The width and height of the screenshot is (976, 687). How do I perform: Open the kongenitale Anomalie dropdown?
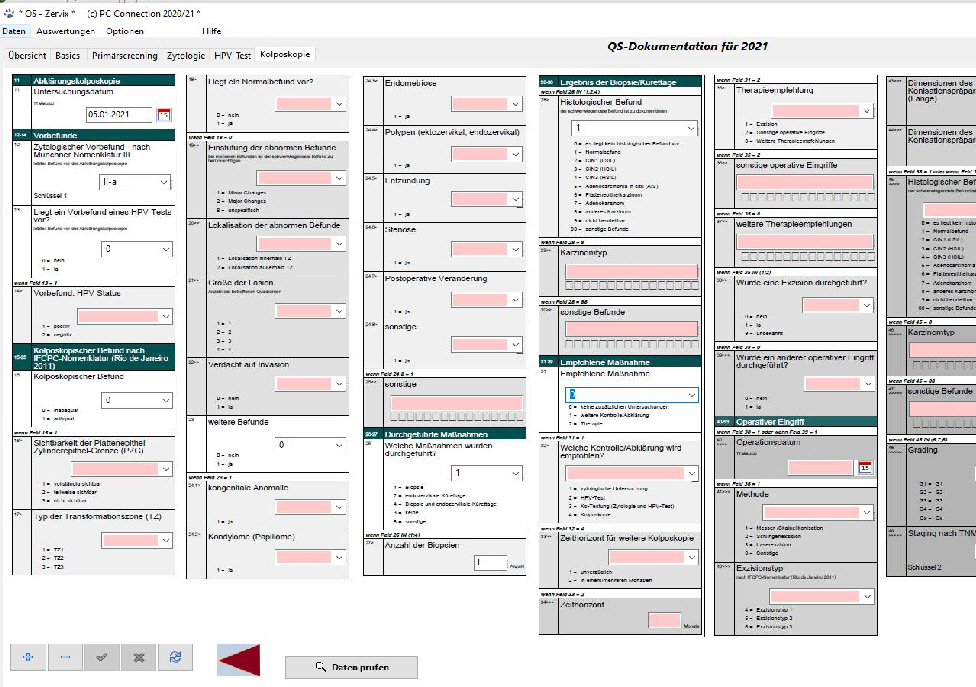coord(310,507)
